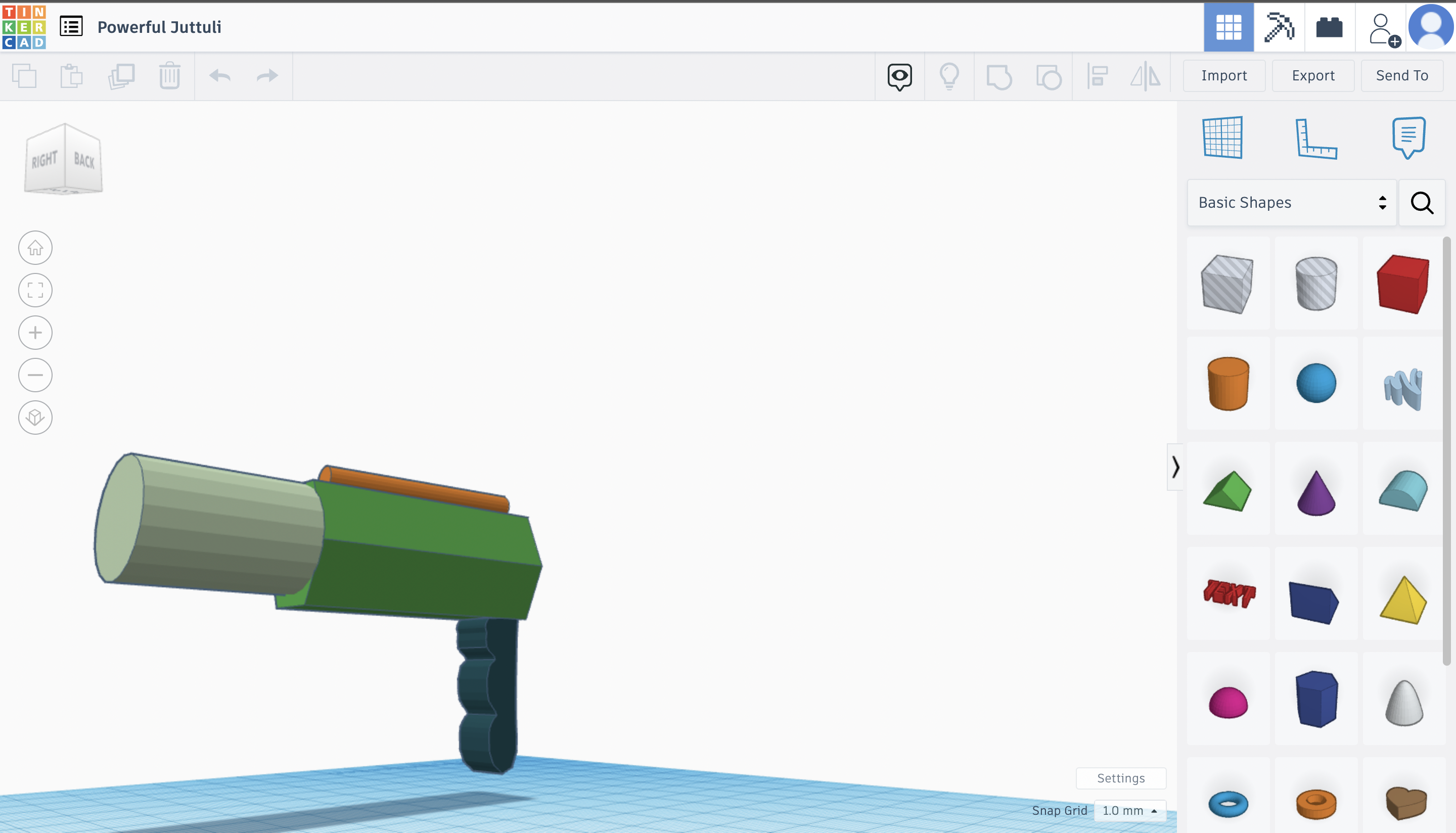
Task: Pick the yellow Pyramid shape
Action: coord(1403,599)
